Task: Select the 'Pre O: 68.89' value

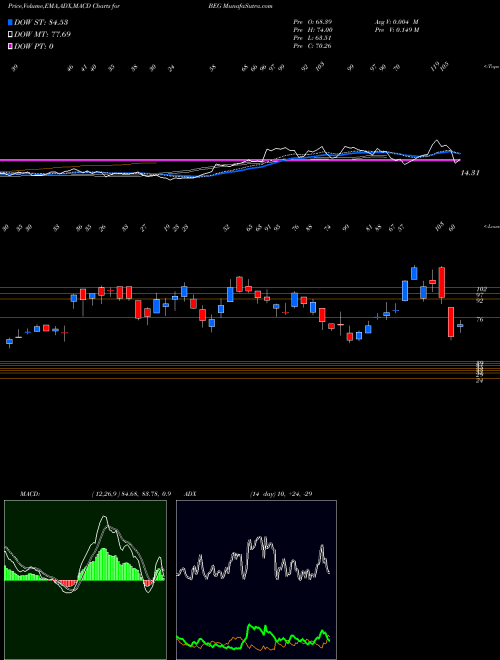Action: [x=313, y=22]
